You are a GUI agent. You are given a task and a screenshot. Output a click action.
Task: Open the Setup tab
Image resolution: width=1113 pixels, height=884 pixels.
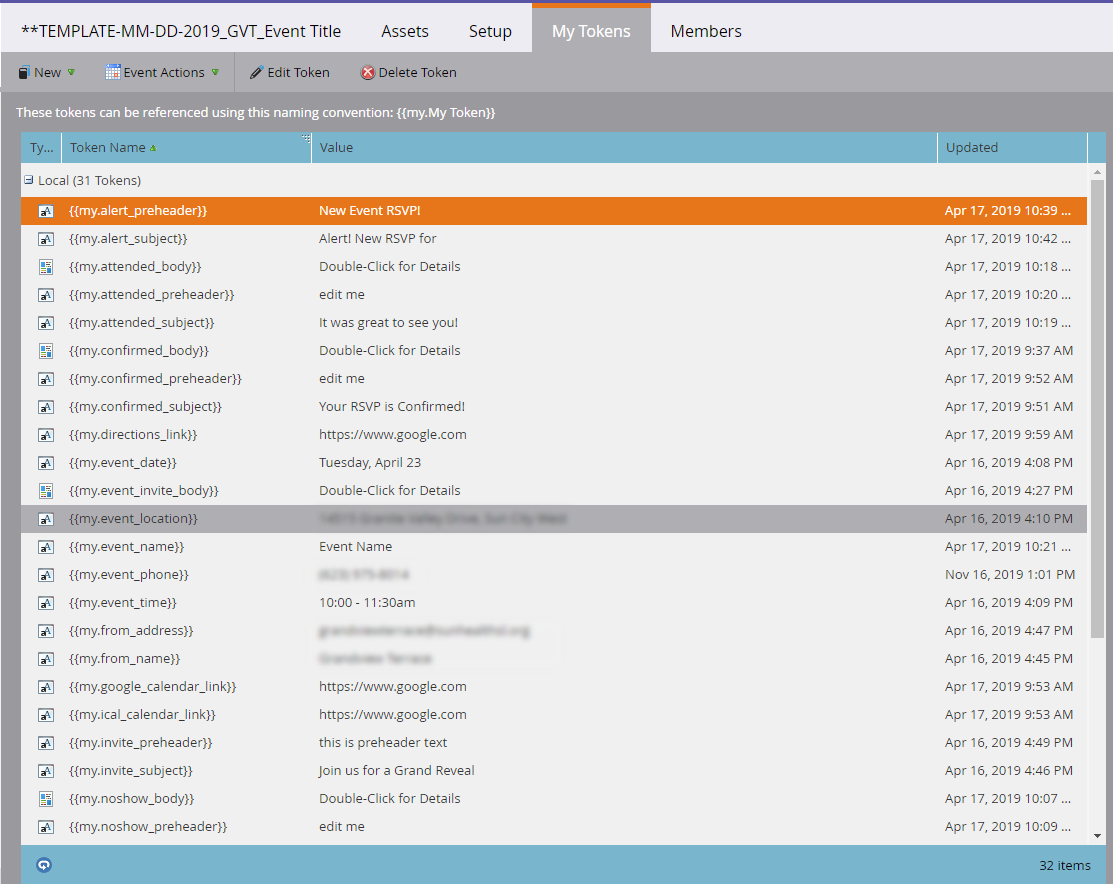pos(490,31)
